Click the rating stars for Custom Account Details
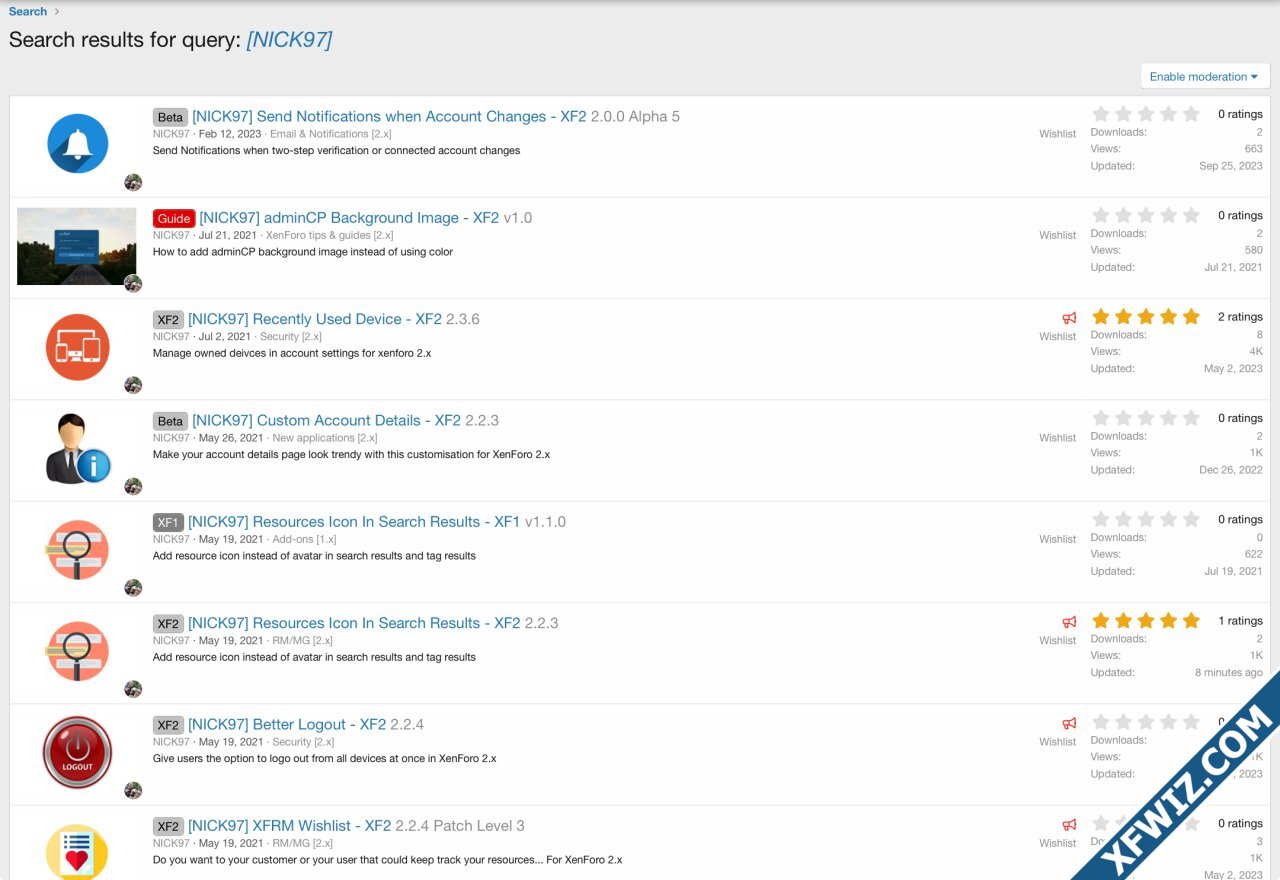 click(1145, 418)
